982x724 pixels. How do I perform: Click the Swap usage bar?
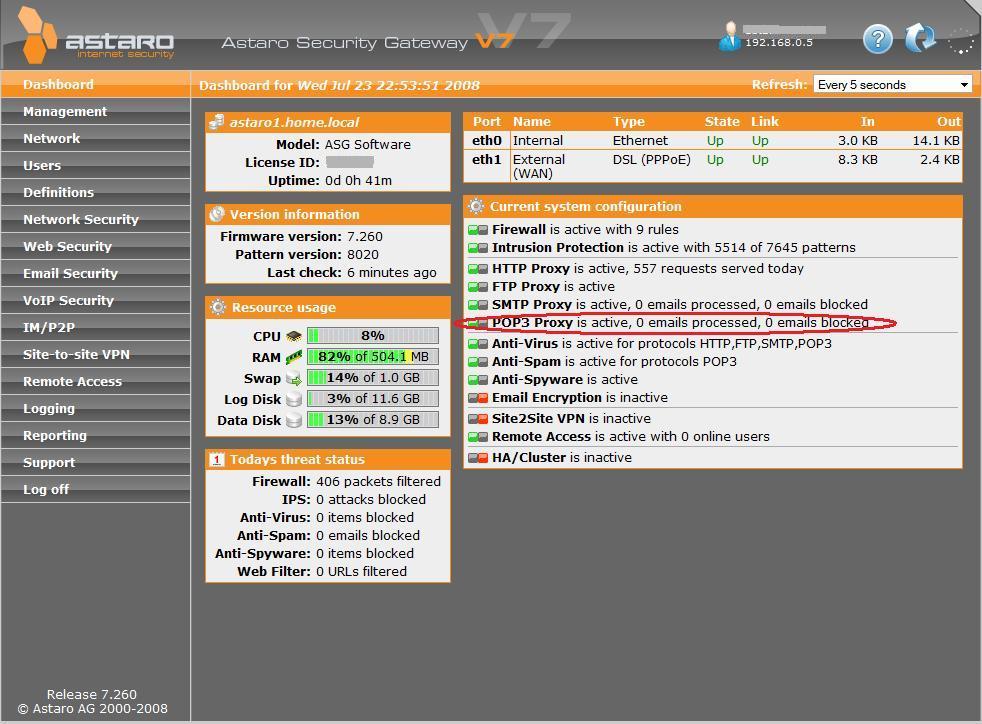(x=373, y=378)
